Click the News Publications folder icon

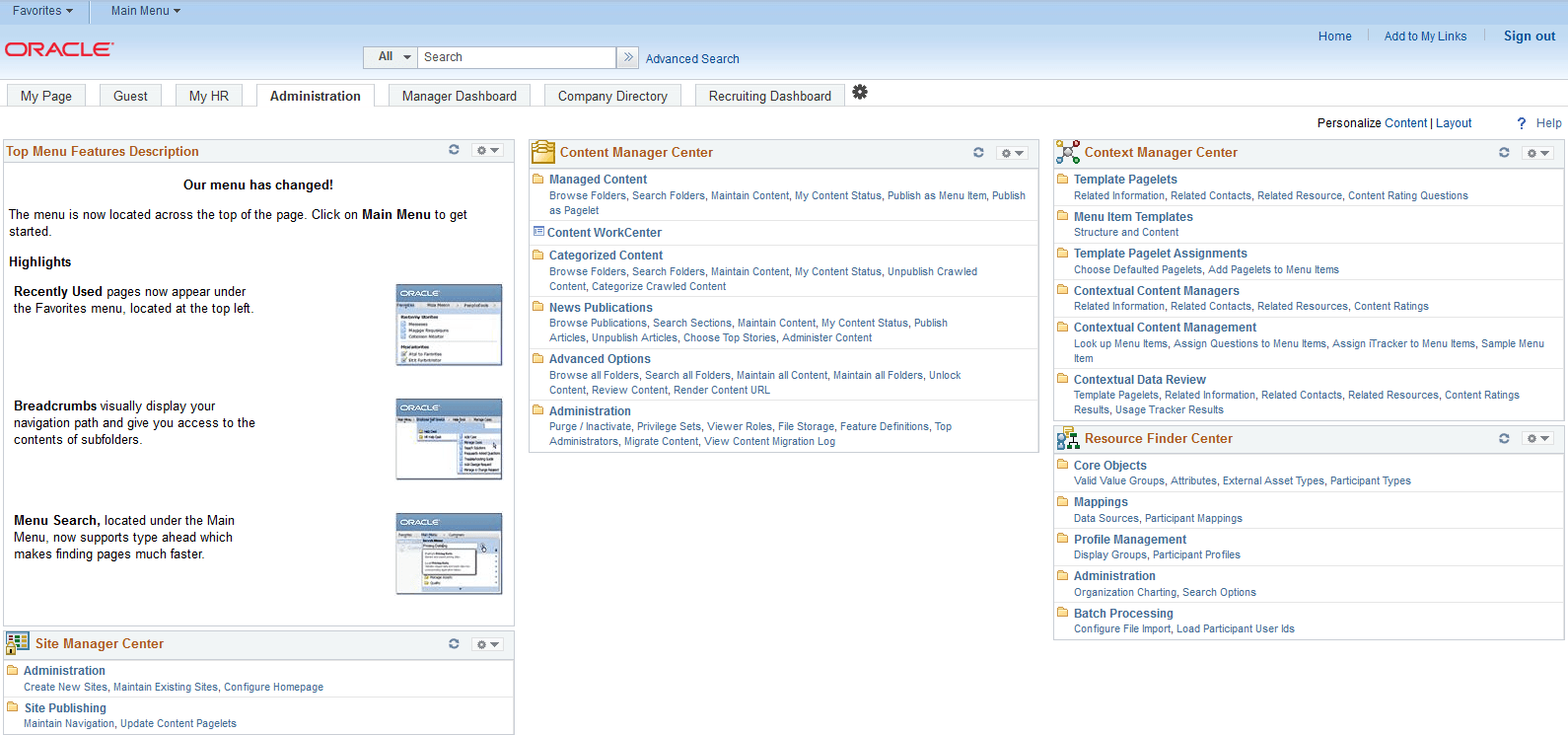(538, 307)
